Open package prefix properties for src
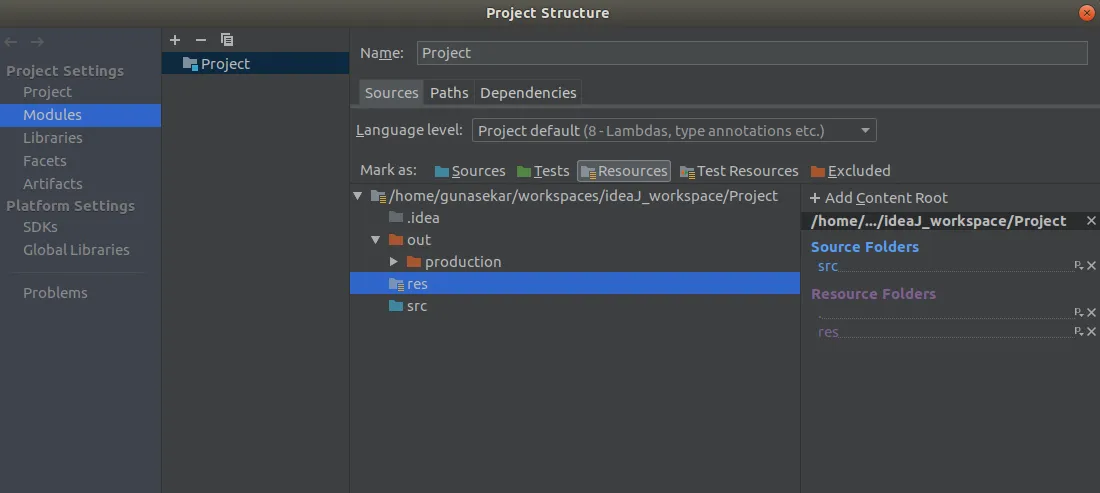 pos(1078,266)
